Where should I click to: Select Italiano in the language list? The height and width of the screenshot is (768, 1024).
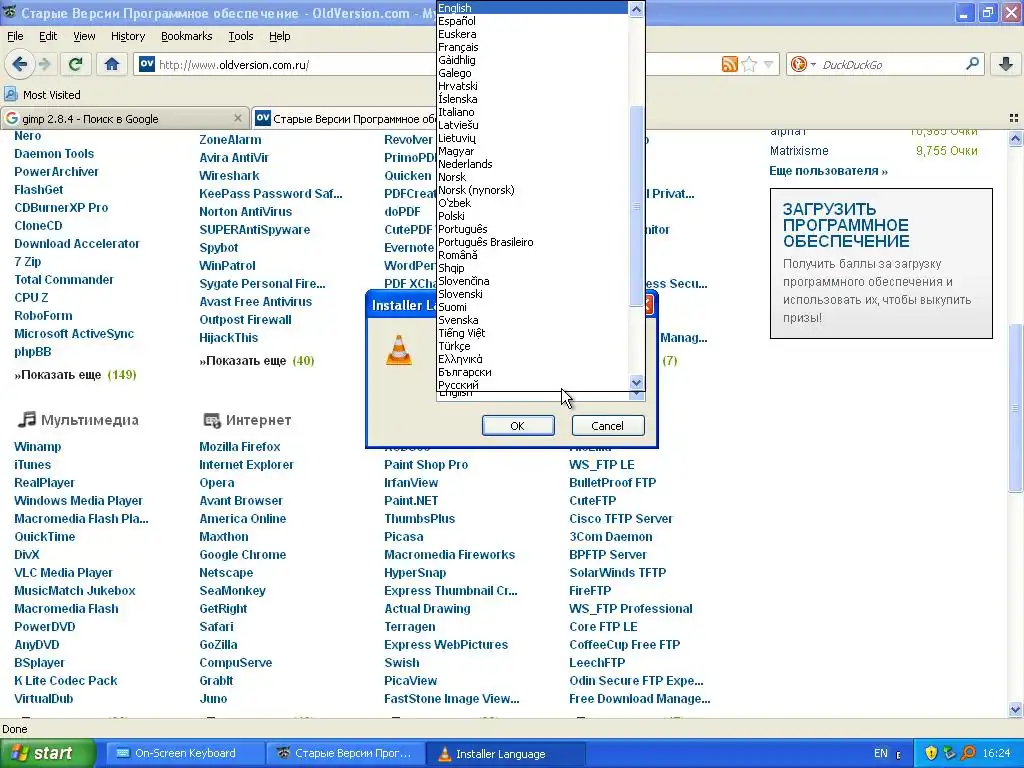(x=532, y=112)
